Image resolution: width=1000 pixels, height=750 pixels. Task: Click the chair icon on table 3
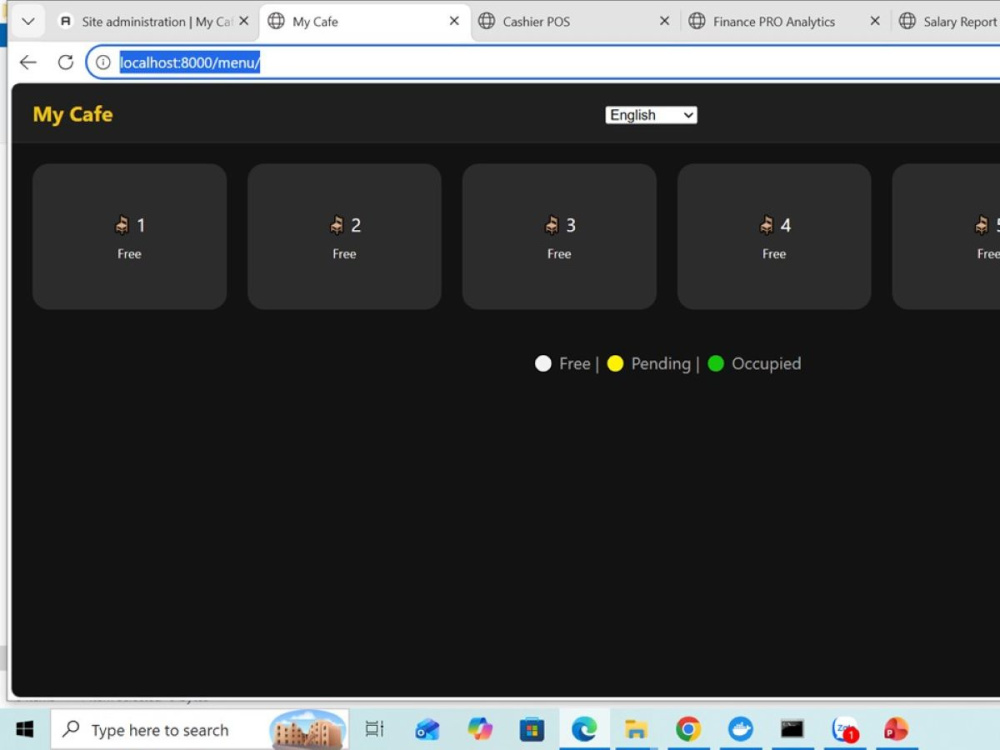(552, 225)
